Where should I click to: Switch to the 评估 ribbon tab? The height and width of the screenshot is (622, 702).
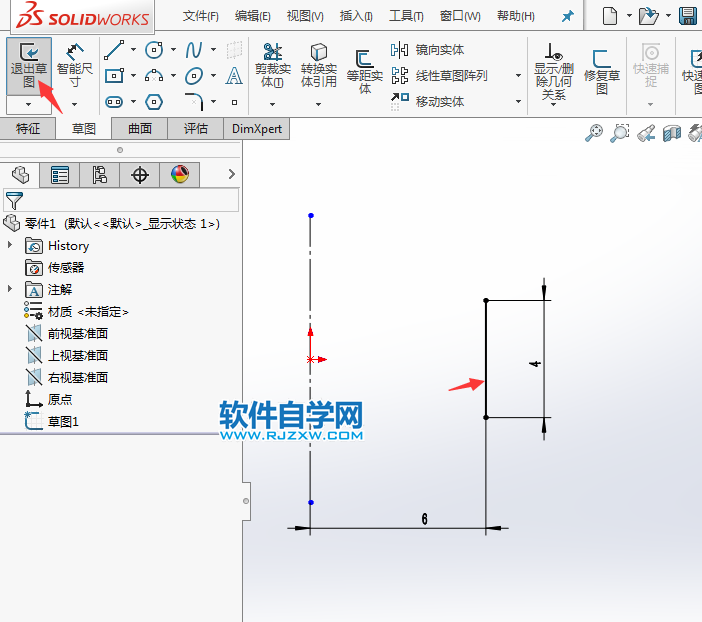click(196, 129)
